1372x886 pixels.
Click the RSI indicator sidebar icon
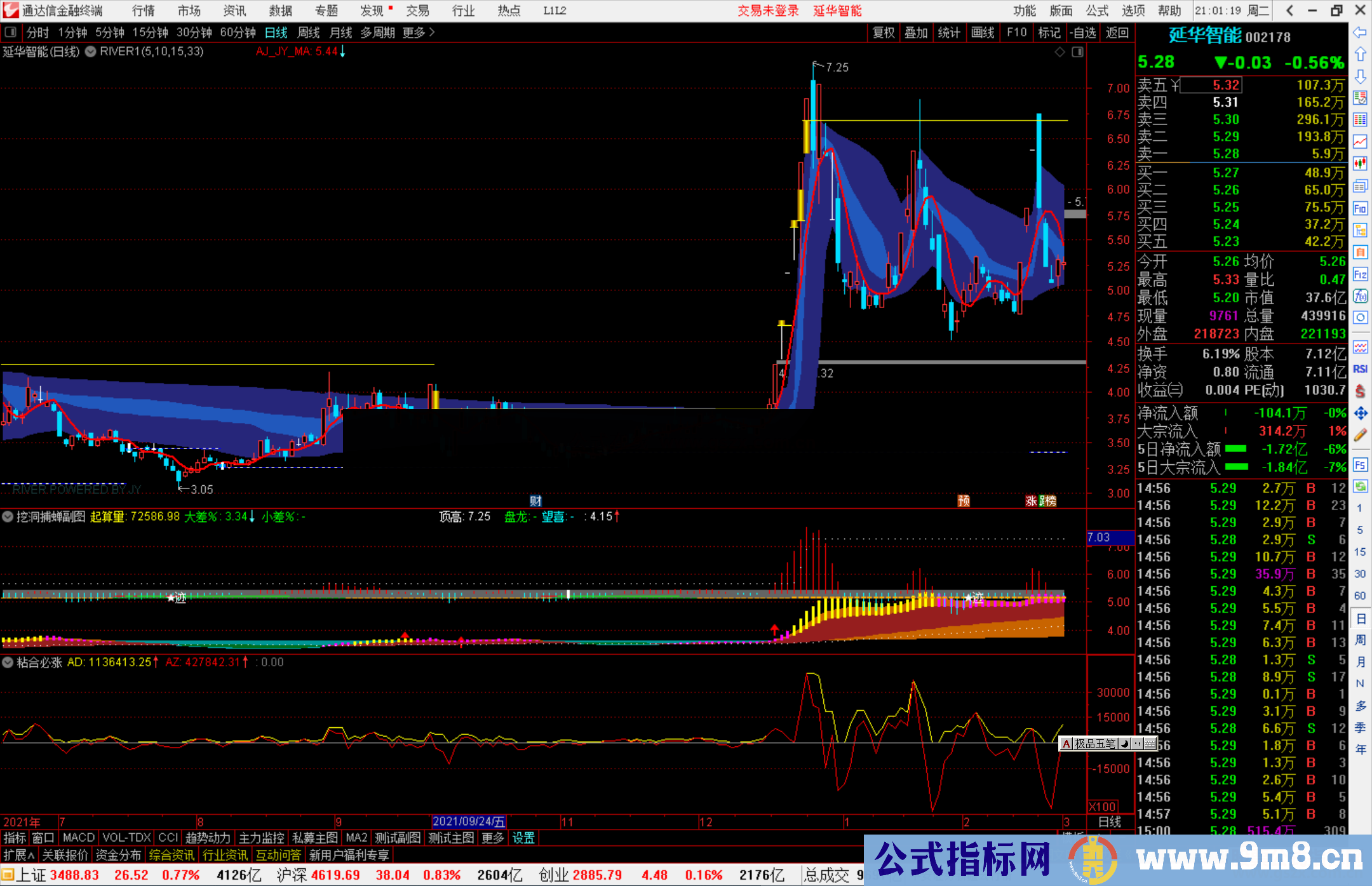tap(1360, 369)
